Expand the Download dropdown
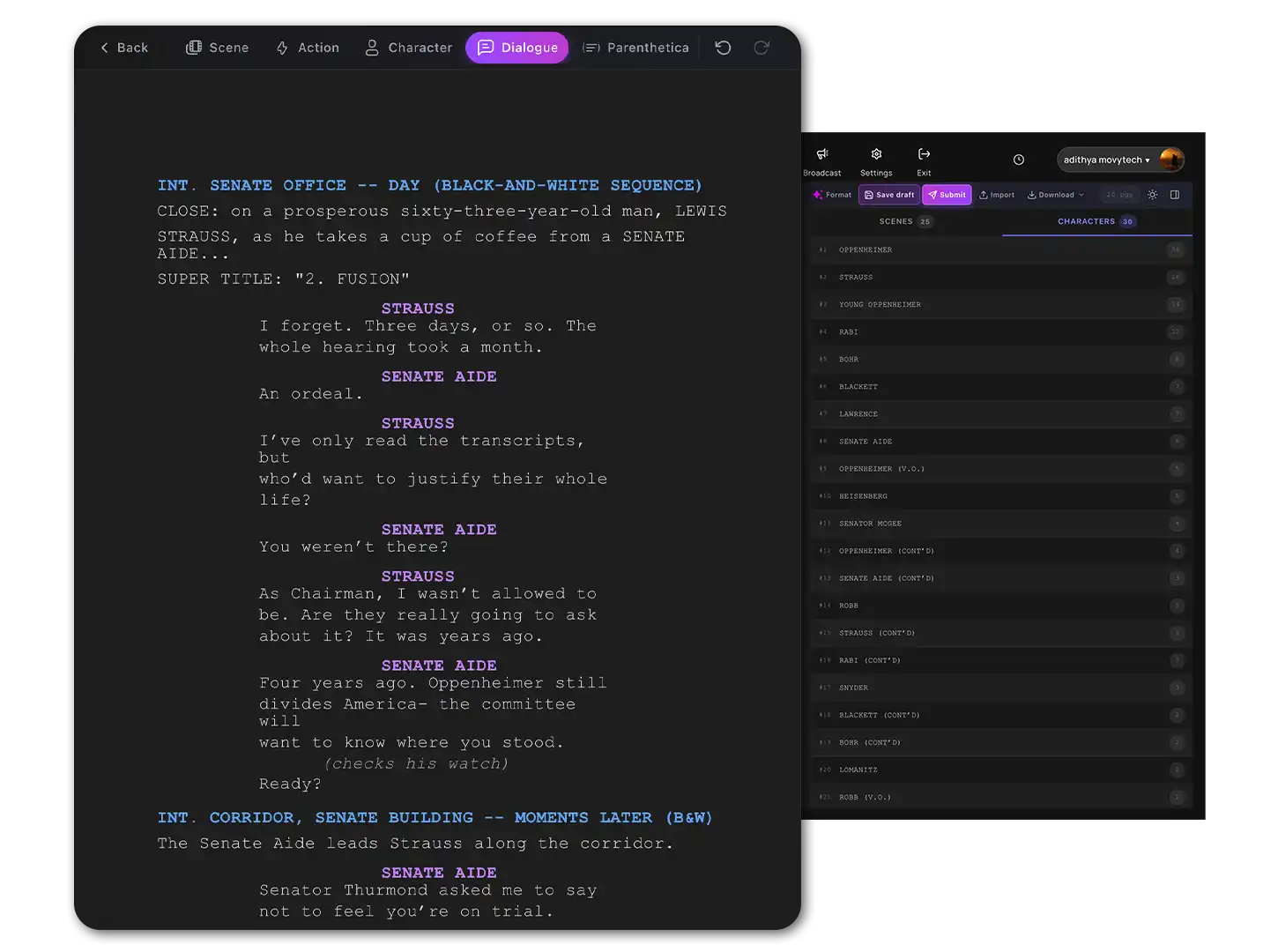 click(x=1056, y=195)
